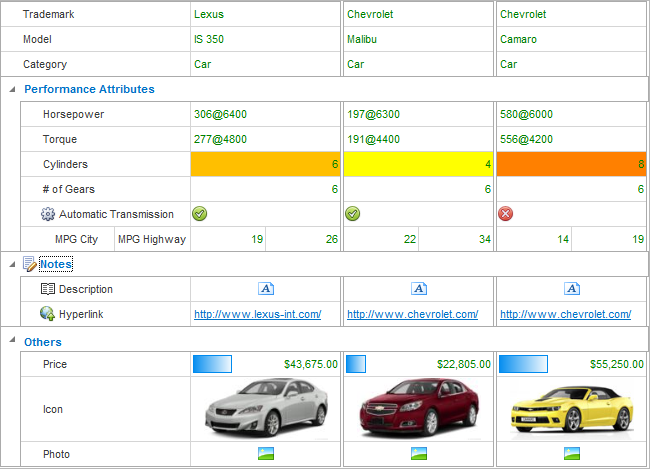650x469 pixels.
Task: Click the Malibu model cell
Action: 418,39
